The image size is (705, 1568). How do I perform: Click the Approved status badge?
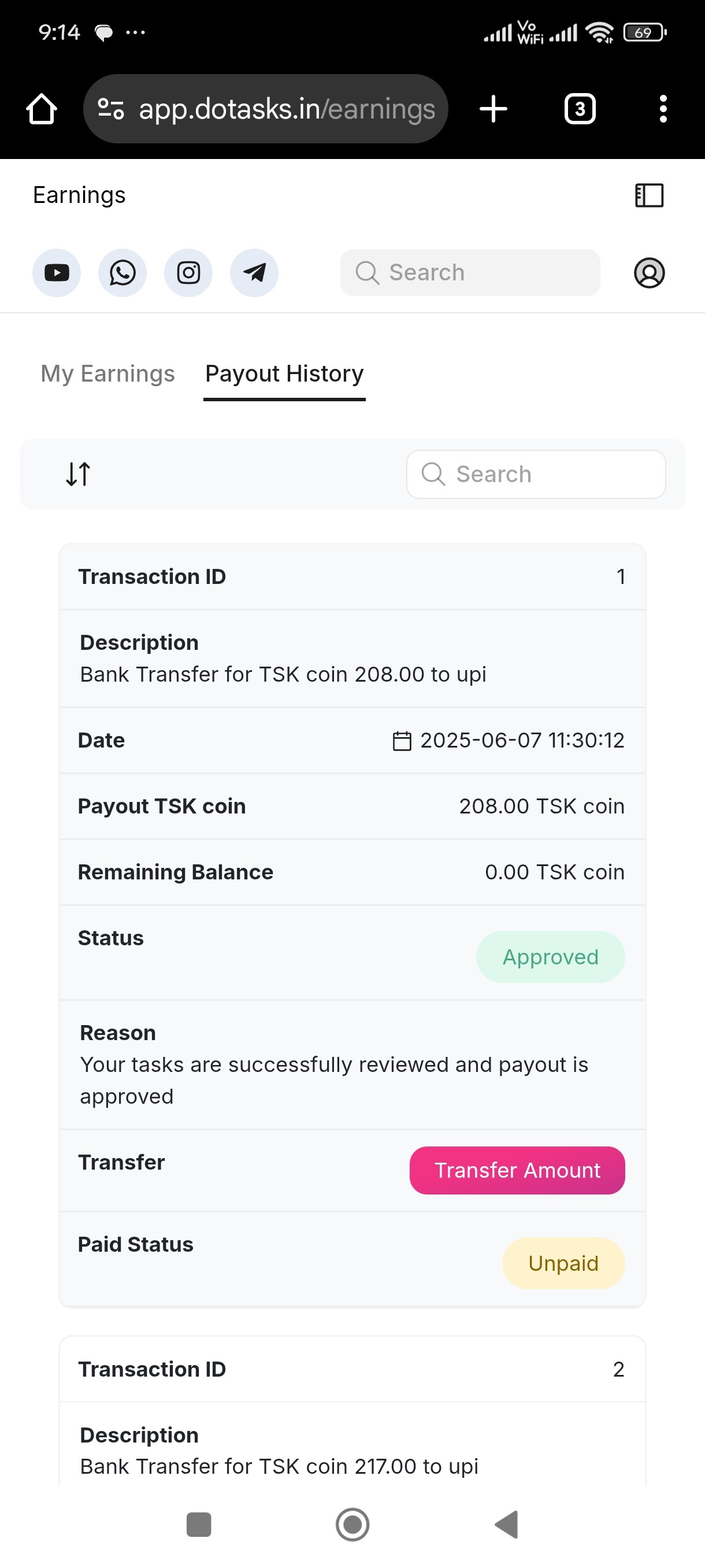pyautogui.click(x=550, y=957)
